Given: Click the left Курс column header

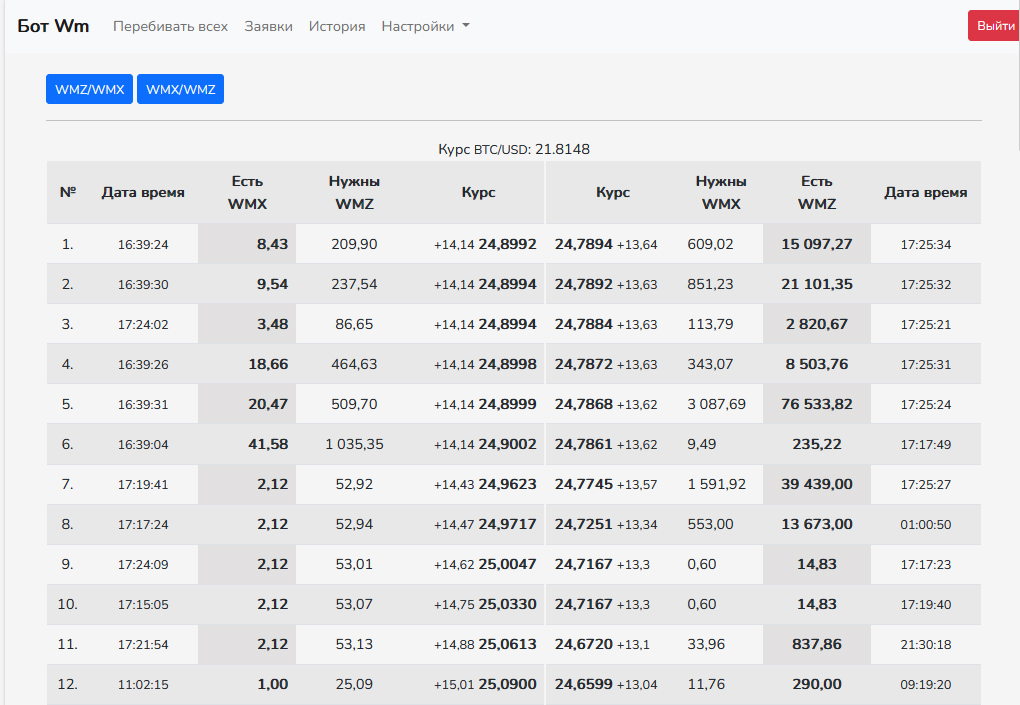Looking at the screenshot, I should [478, 193].
